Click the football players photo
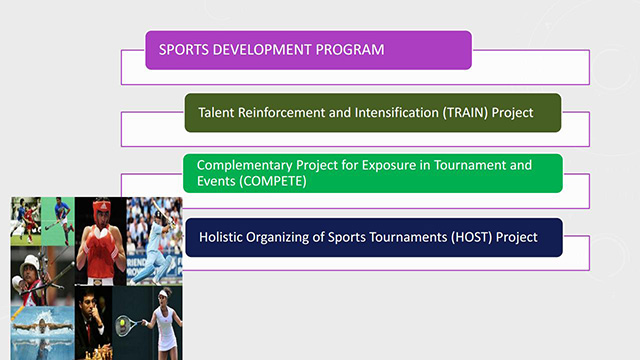This screenshot has width=640, height=360. pos(26,221)
